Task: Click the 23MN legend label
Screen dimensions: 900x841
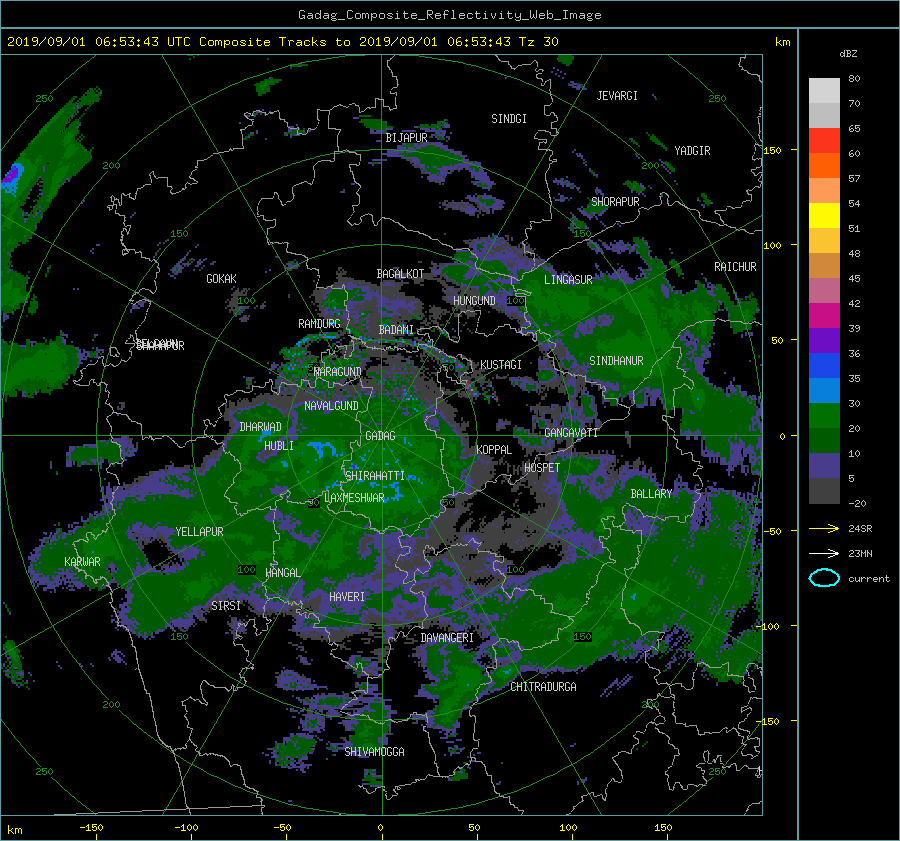Action: point(860,554)
